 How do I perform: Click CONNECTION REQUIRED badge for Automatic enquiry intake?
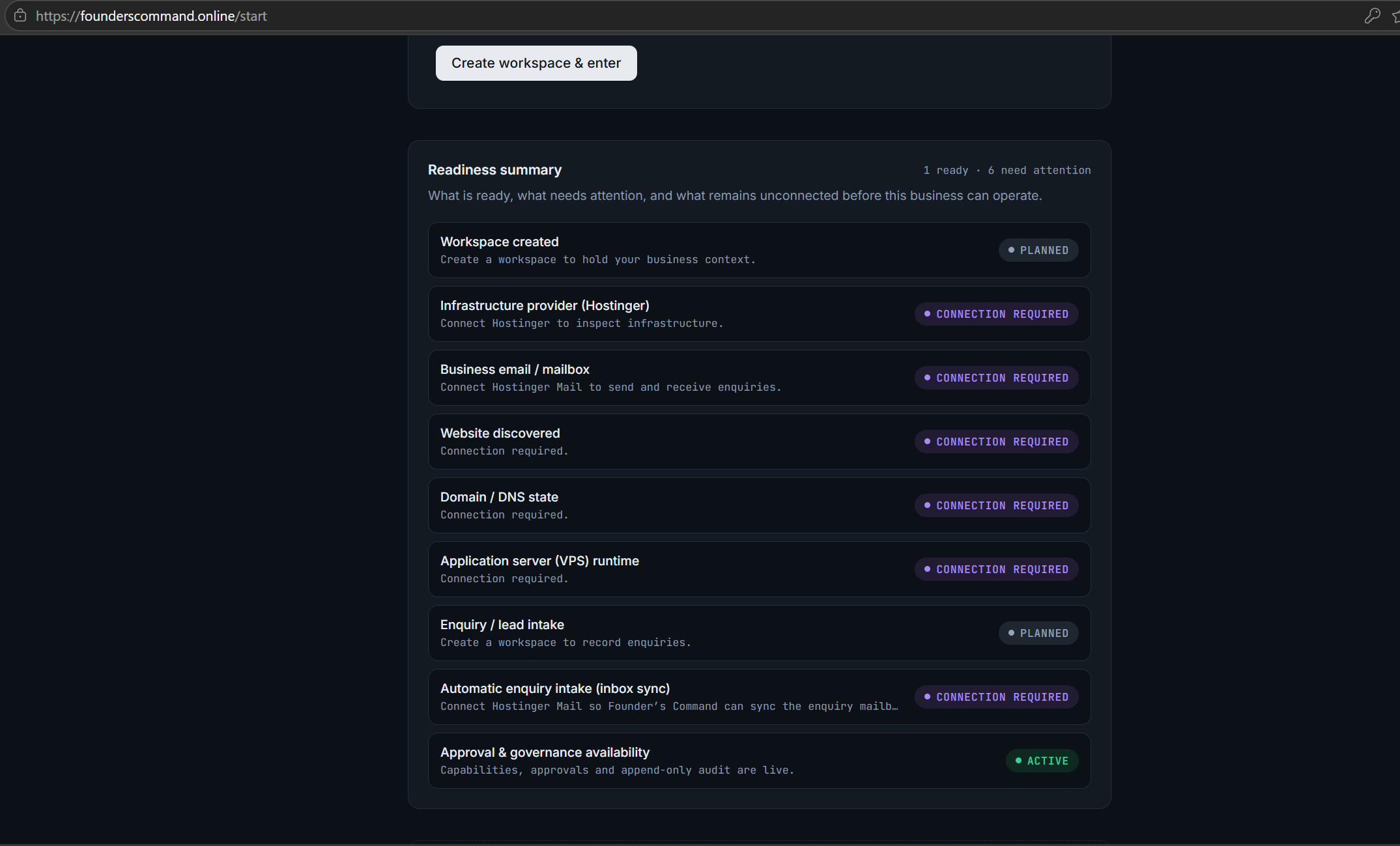point(997,697)
